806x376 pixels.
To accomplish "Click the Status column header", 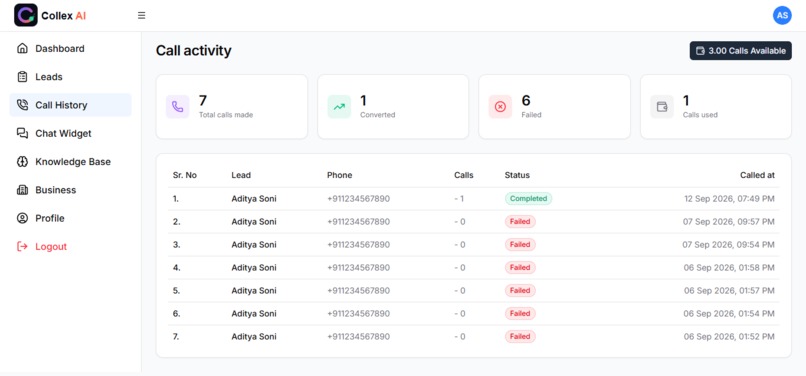I will click(x=517, y=175).
